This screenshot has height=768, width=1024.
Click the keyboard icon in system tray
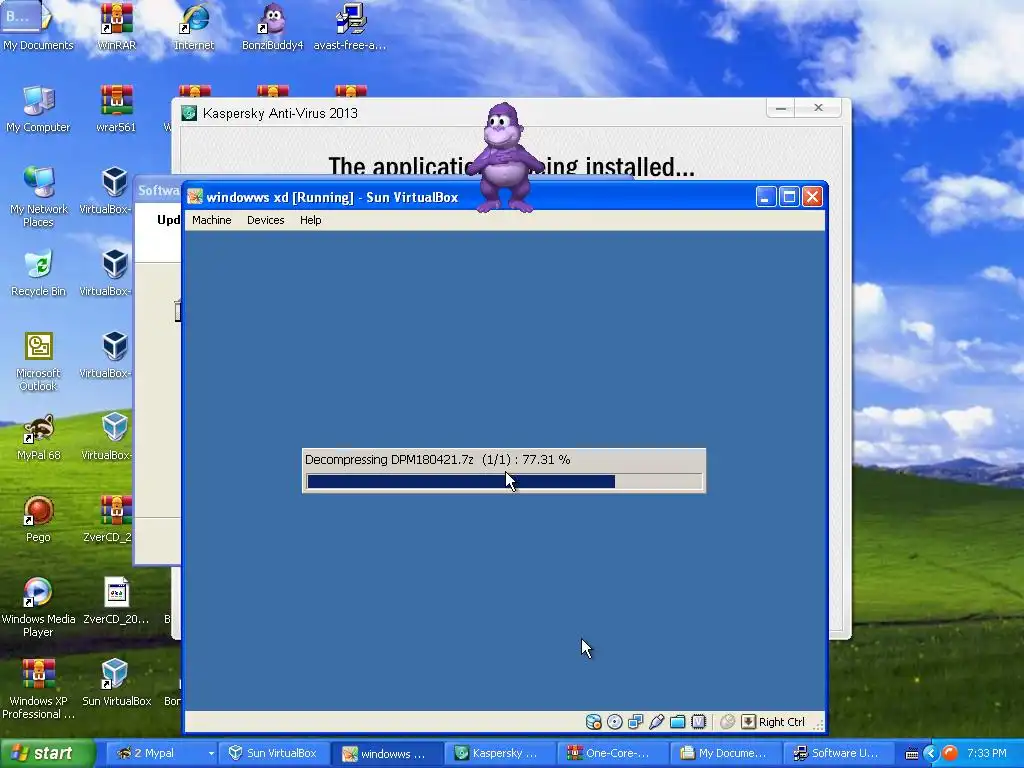912,754
